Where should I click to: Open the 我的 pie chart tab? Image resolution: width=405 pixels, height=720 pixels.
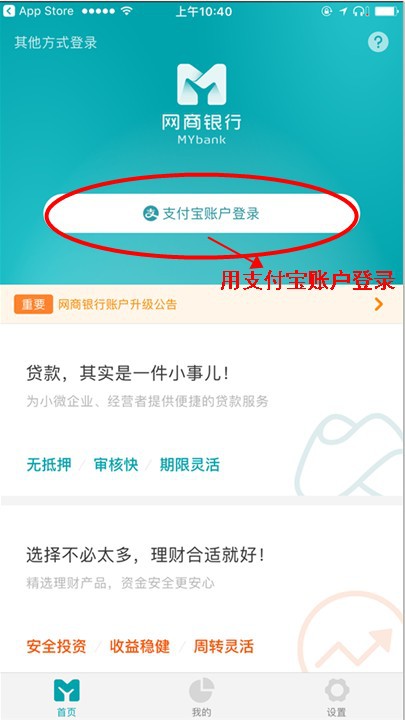click(x=202, y=690)
